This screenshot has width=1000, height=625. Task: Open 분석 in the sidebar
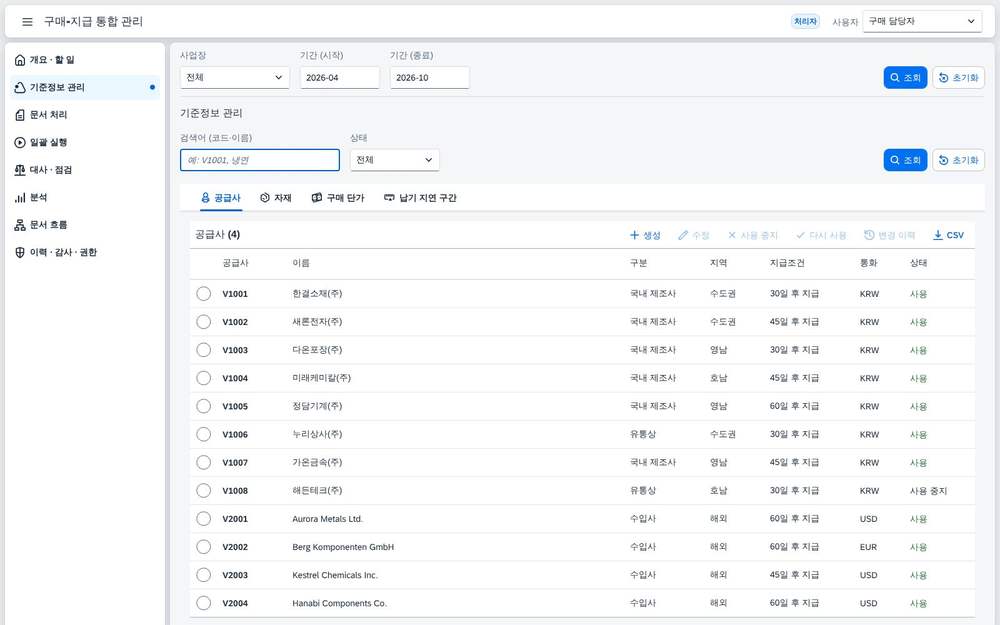85,197
